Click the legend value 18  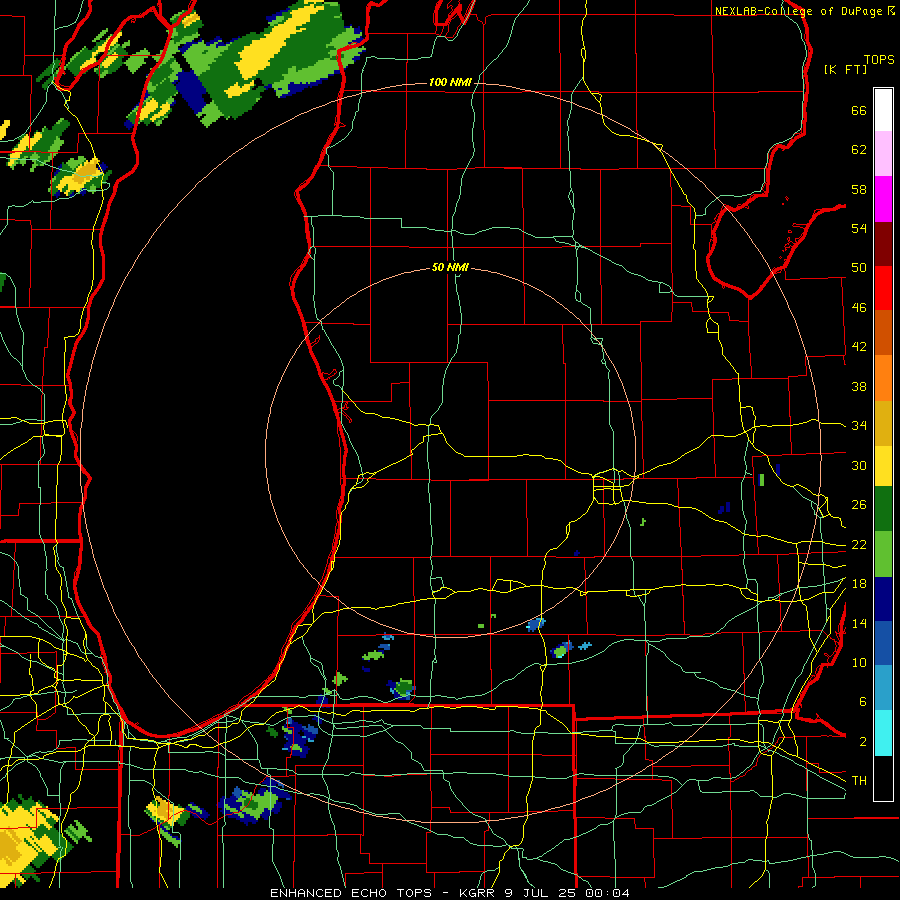[x=859, y=584]
